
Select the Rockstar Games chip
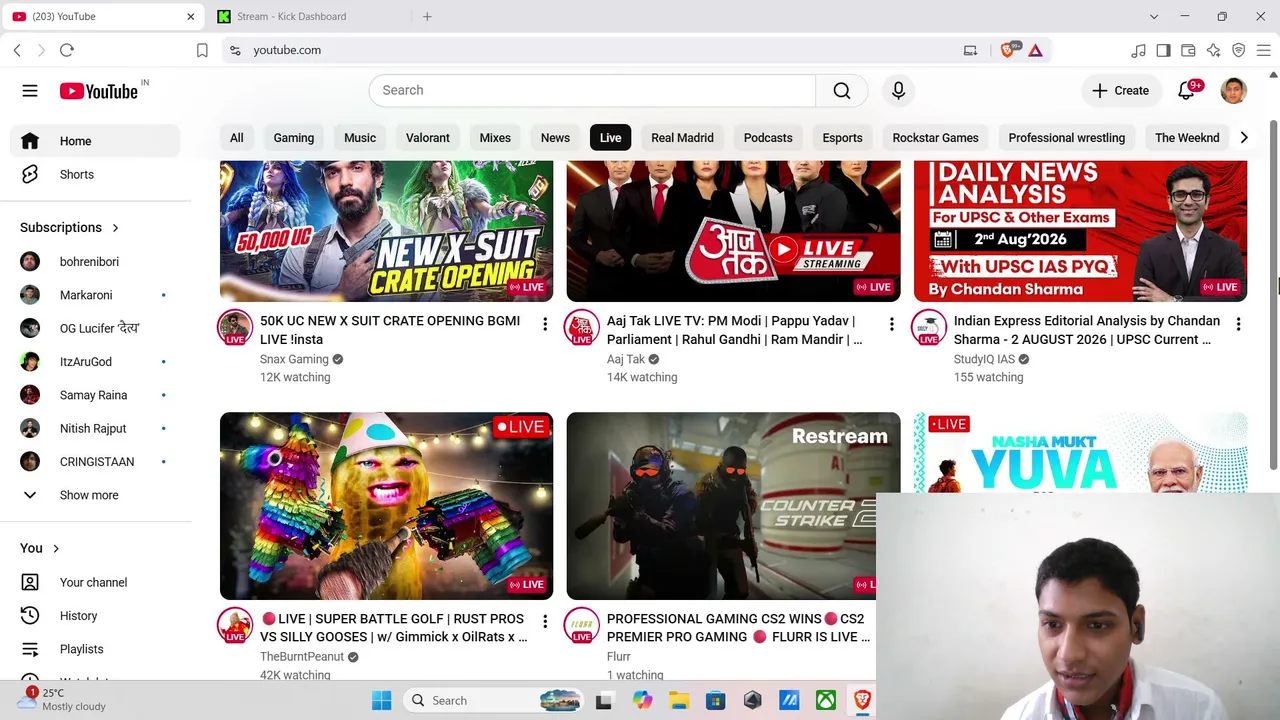(x=935, y=138)
